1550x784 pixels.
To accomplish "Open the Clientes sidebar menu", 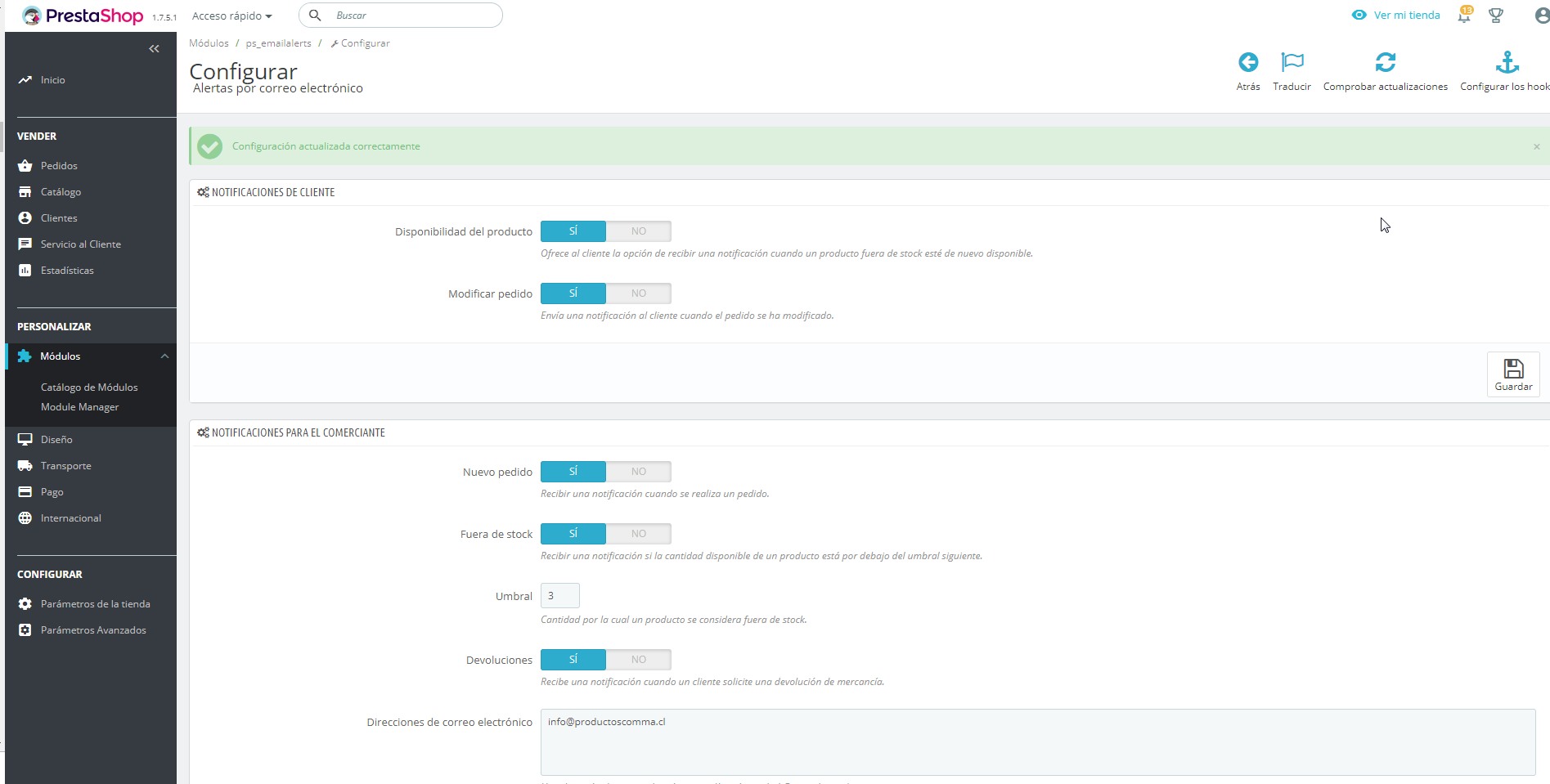I will [x=59, y=217].
